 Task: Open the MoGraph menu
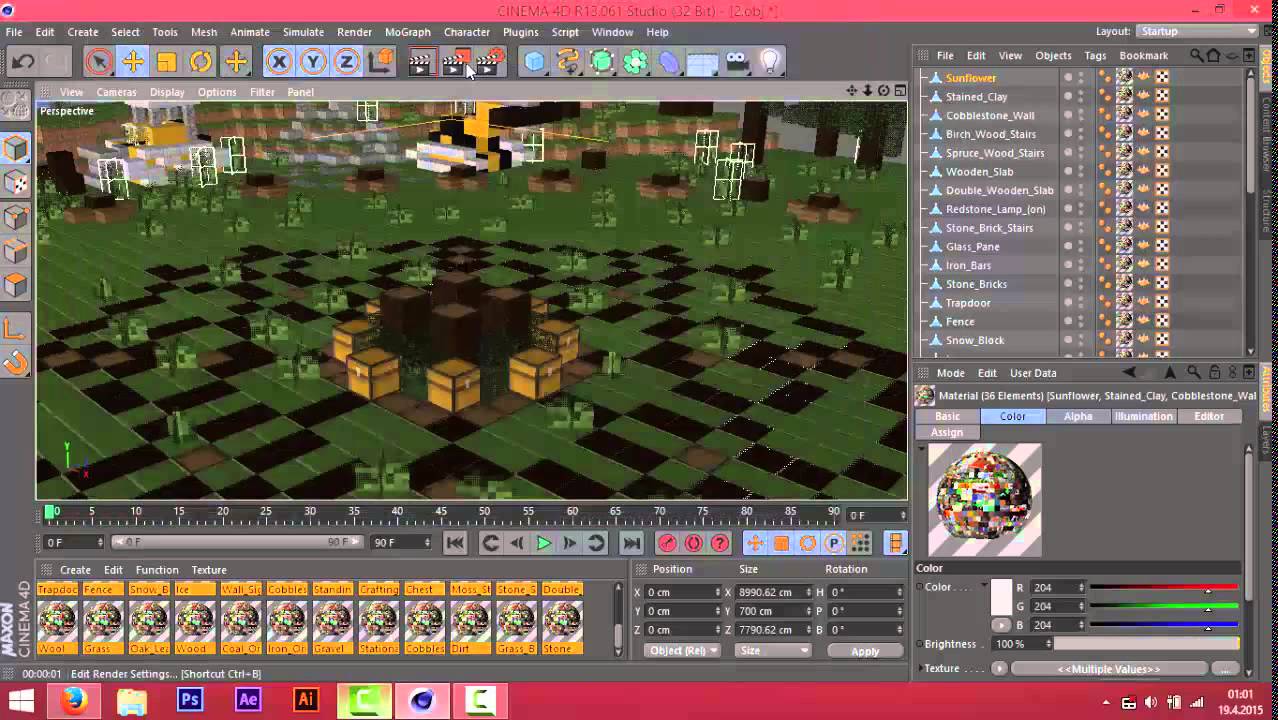pyautogui.click(x=407, y=32)
